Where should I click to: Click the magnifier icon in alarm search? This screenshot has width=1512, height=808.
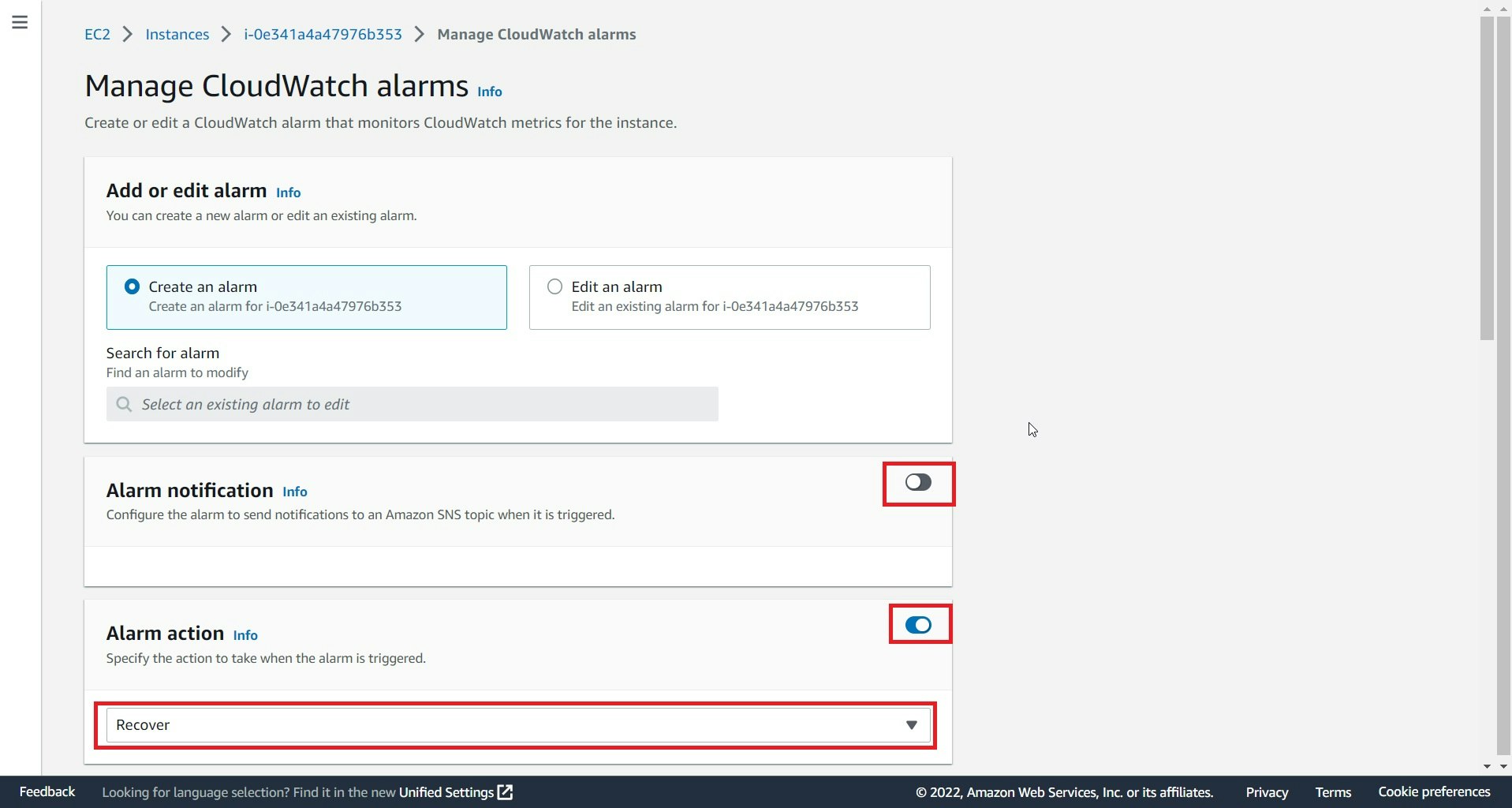pos(124,404)
